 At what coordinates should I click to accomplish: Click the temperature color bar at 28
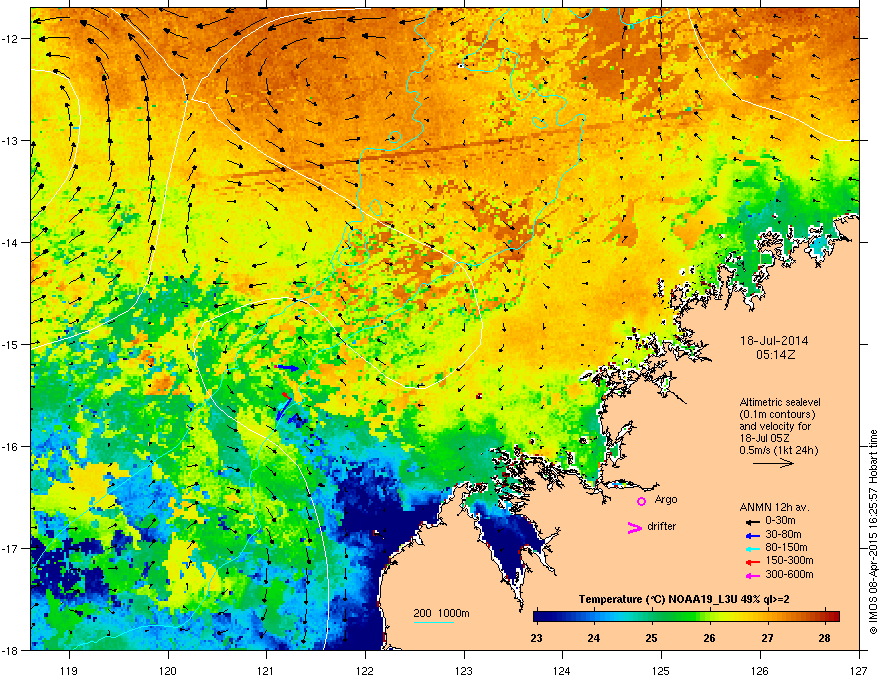[x=824, y=616]
